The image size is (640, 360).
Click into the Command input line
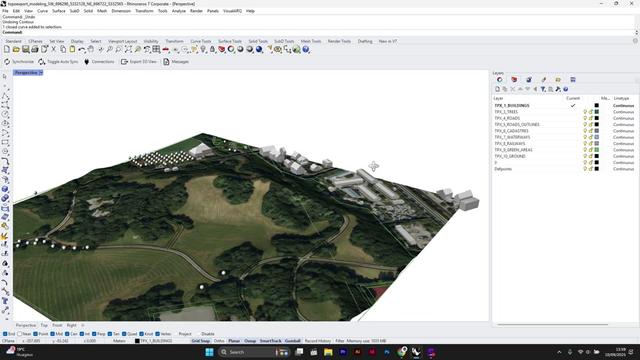(318, 32)
